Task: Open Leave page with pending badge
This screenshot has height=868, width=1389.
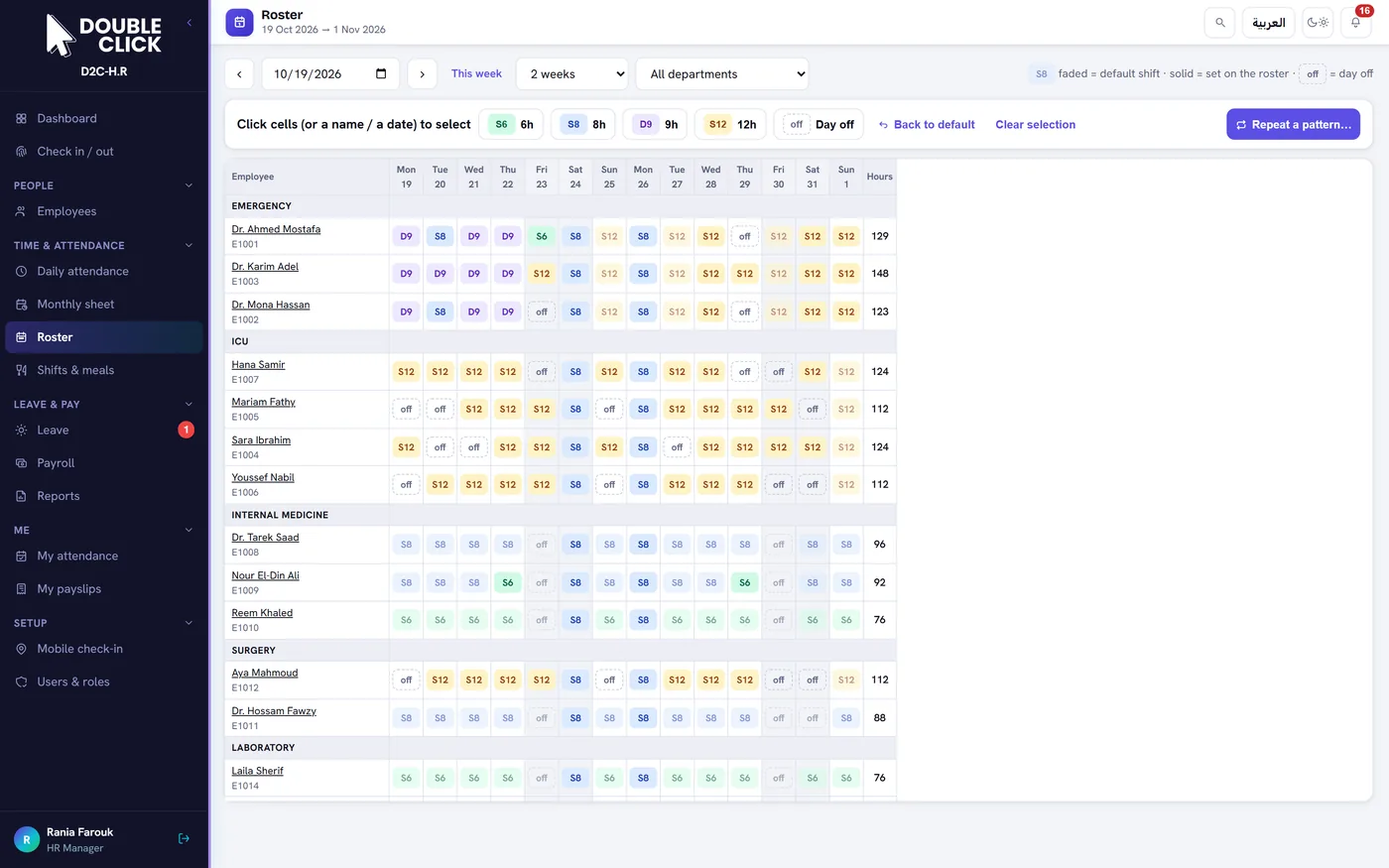Action: click(x=104, y=431)
